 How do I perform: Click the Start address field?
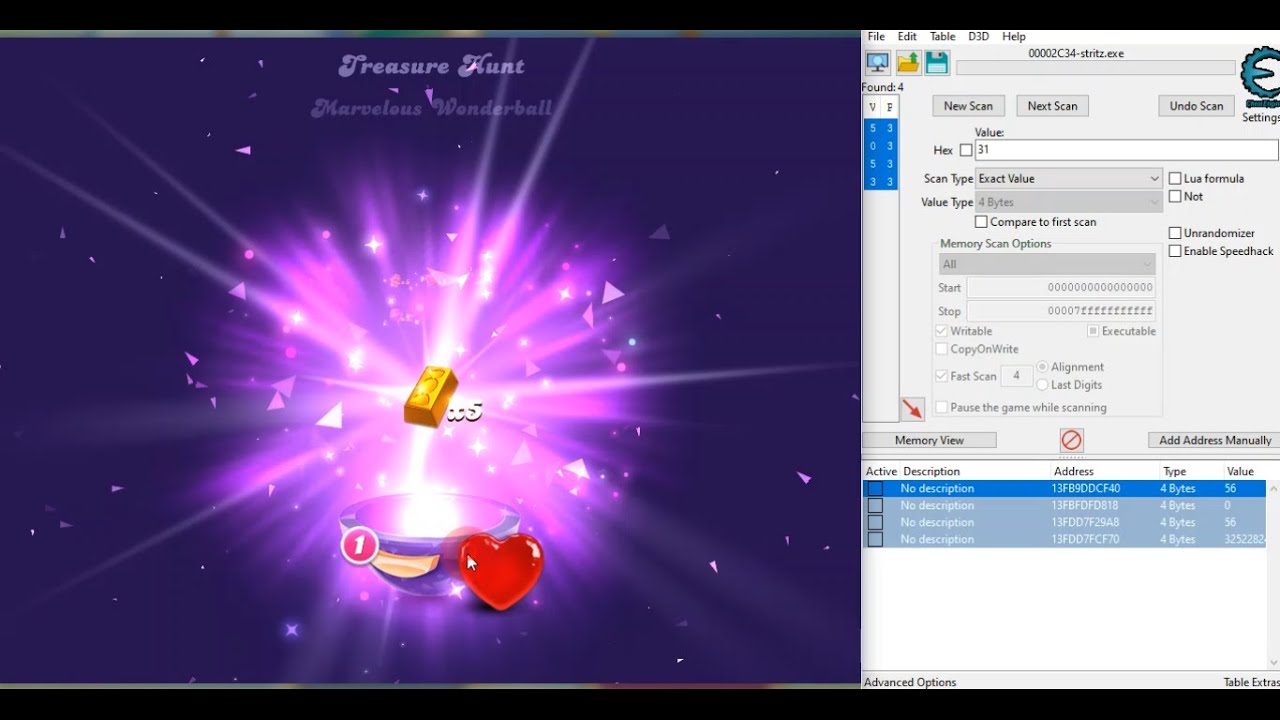coord(1061,287)
